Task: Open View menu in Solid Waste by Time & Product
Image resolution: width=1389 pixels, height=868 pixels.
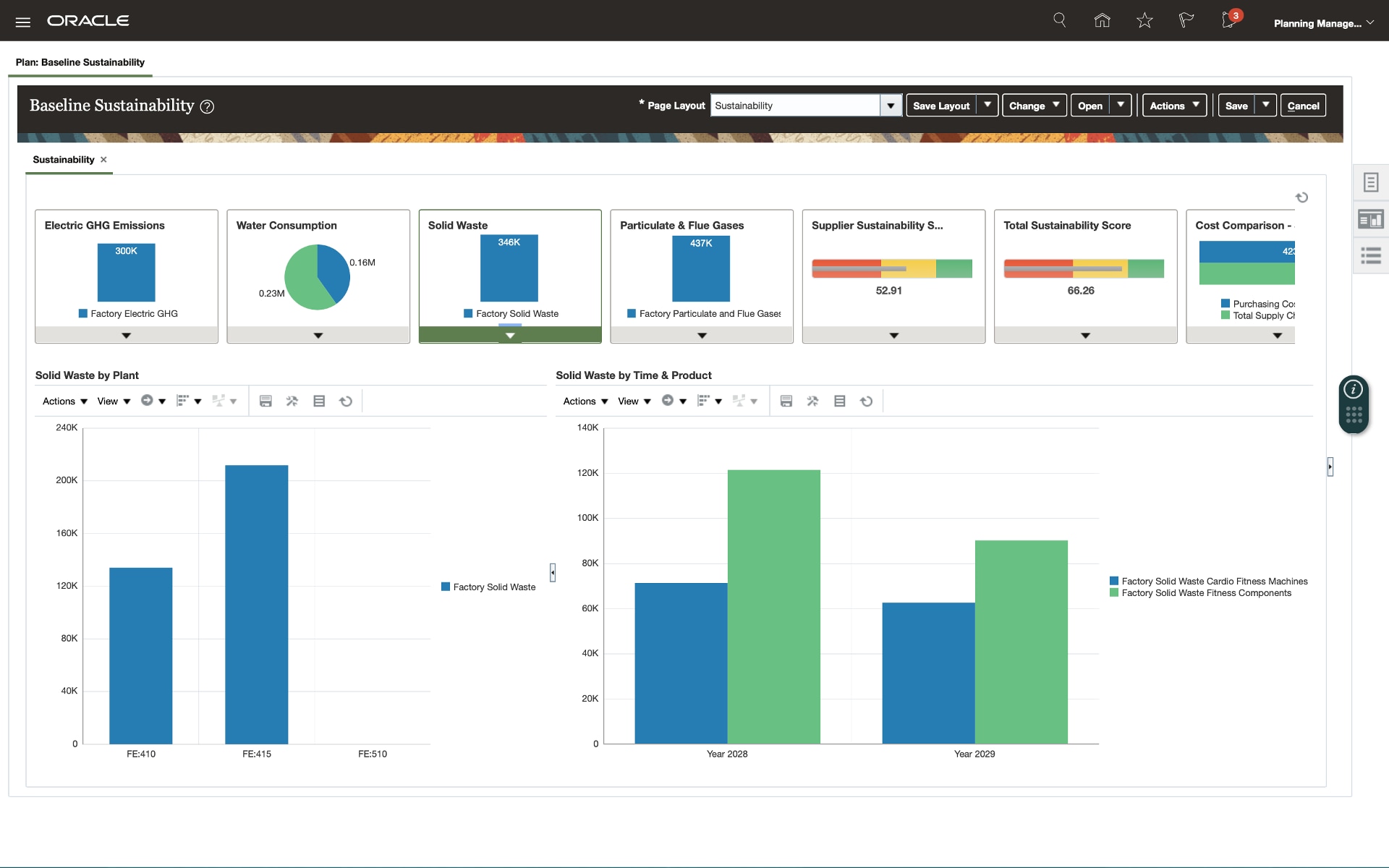Action: pyautogui.click(x=634, y=401)
